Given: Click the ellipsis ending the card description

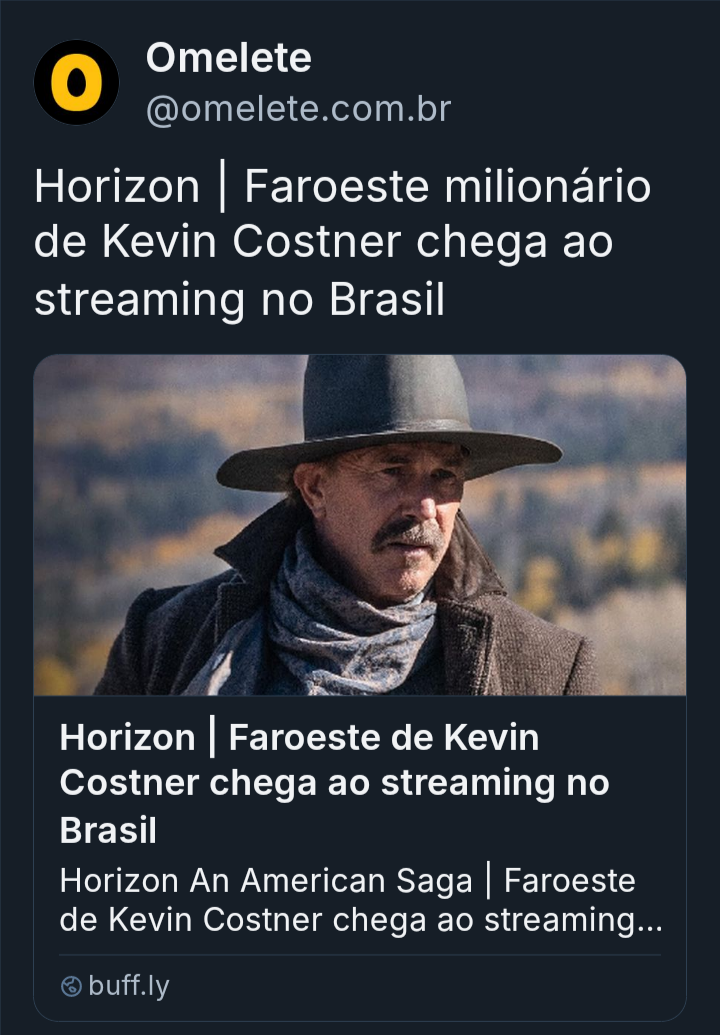Looking at the screenshot, I should (x=650, y=920).
